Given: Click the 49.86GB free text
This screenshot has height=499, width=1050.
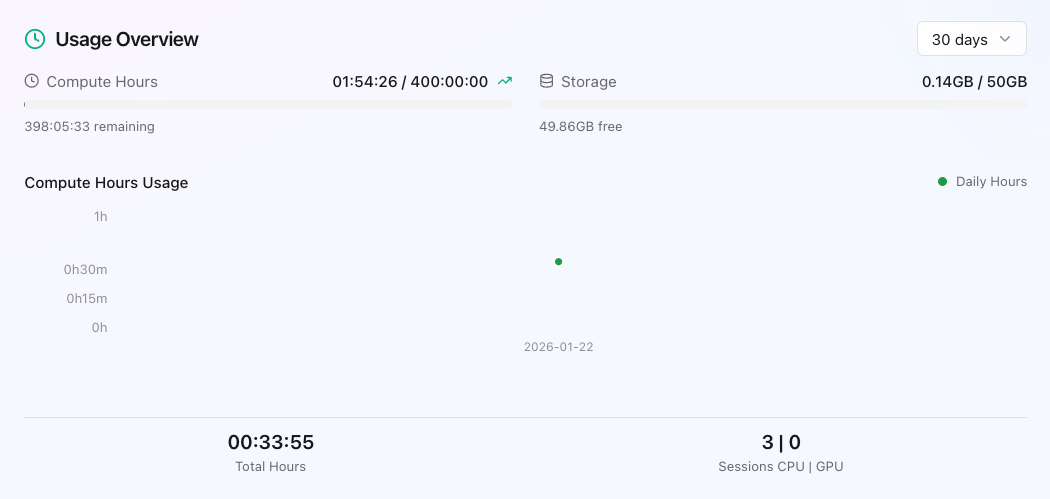Looking at the screenshot, I should [x=581, y=126].
